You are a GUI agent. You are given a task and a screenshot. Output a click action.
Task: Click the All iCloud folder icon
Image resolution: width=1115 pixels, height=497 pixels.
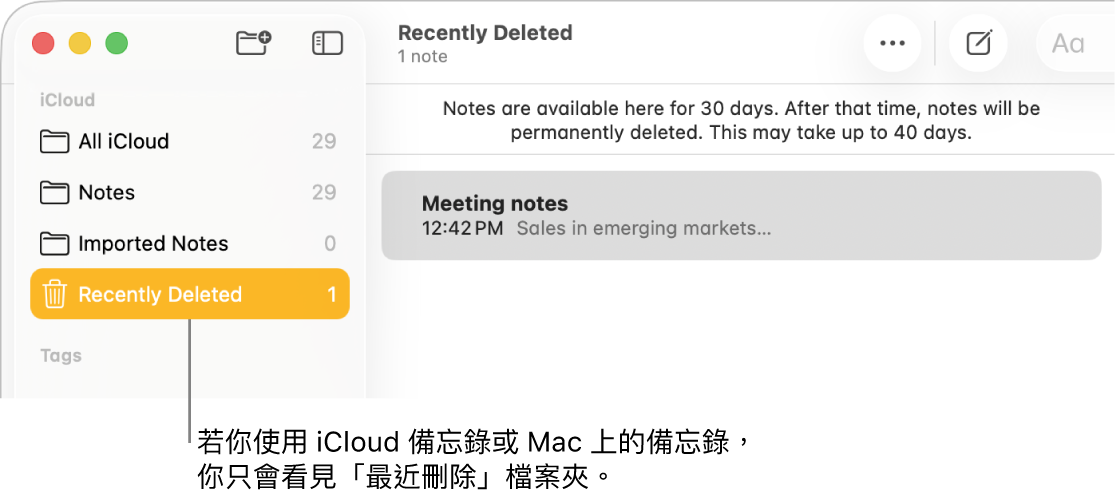(54, 141)
